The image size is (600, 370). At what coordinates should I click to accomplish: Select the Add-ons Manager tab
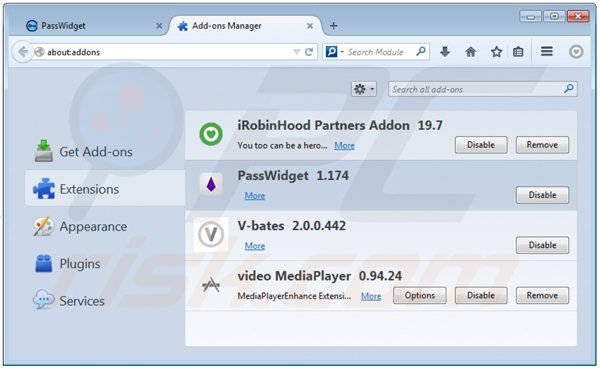(x=245, y=26)
